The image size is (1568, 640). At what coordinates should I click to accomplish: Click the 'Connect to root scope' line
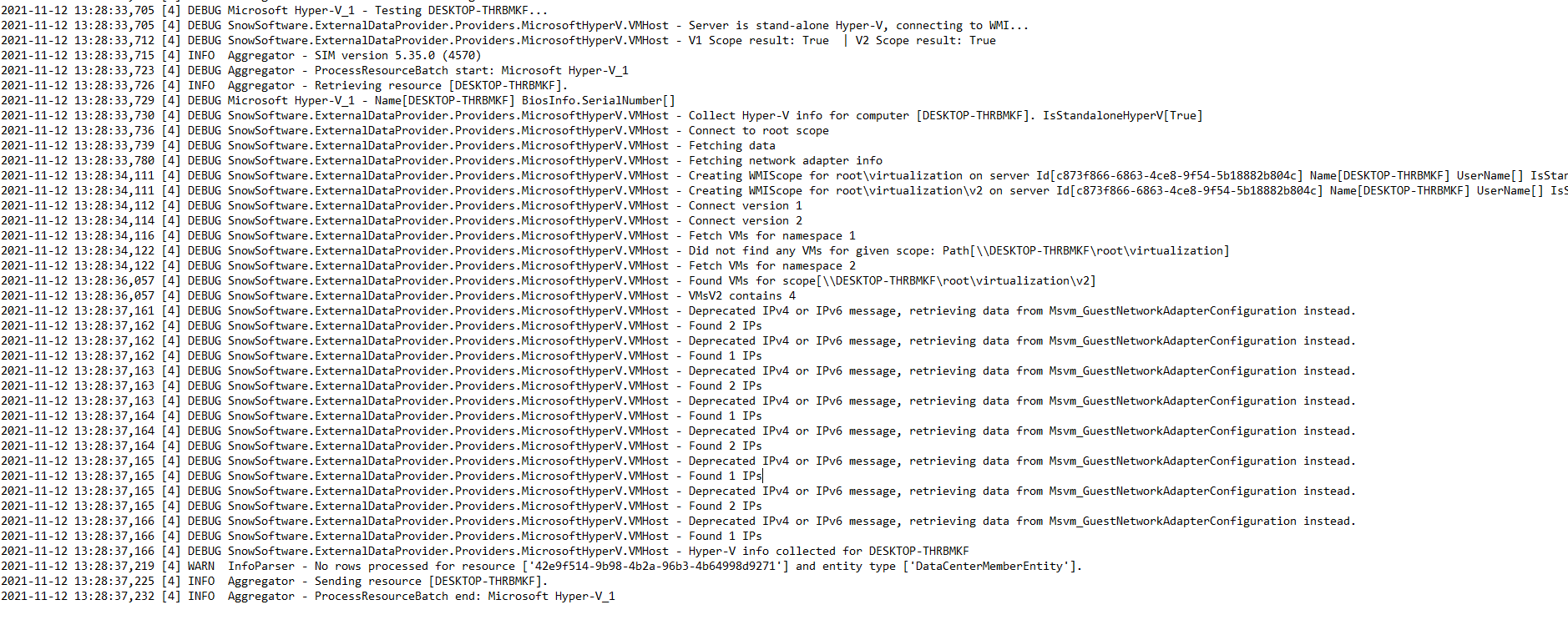pyautogui.click(x=415, y=130)
